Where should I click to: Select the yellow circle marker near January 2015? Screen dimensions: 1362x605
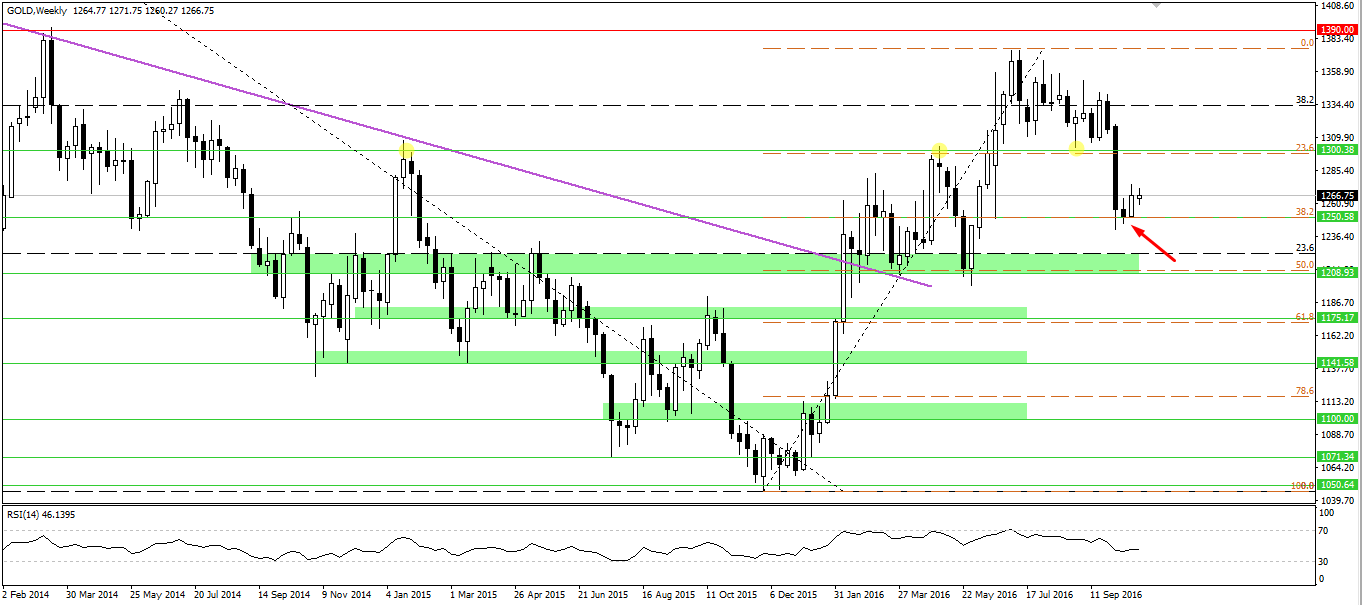coord(406,151)
